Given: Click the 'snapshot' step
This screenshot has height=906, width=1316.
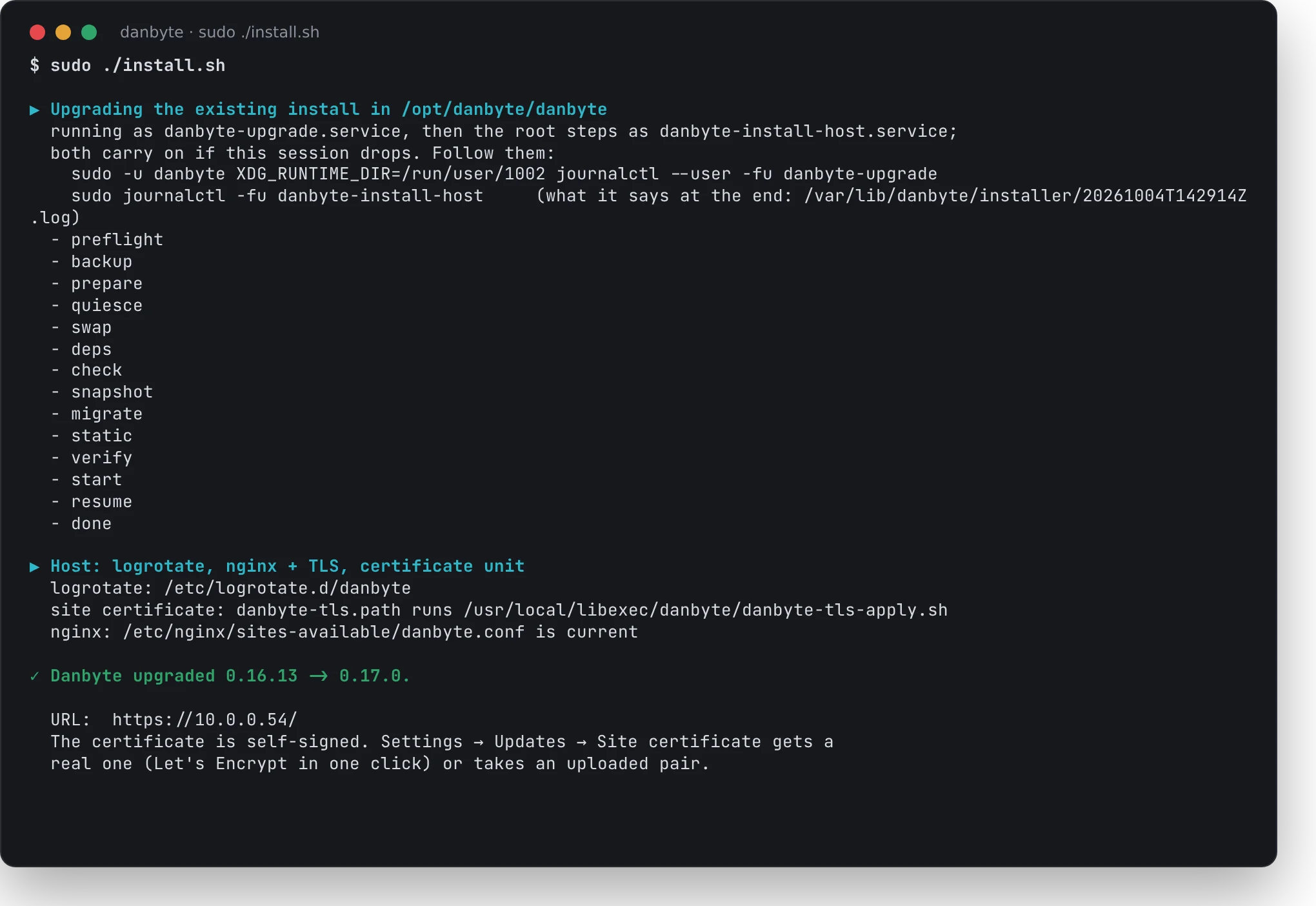Looking at the screenshot, I should 112,392.
